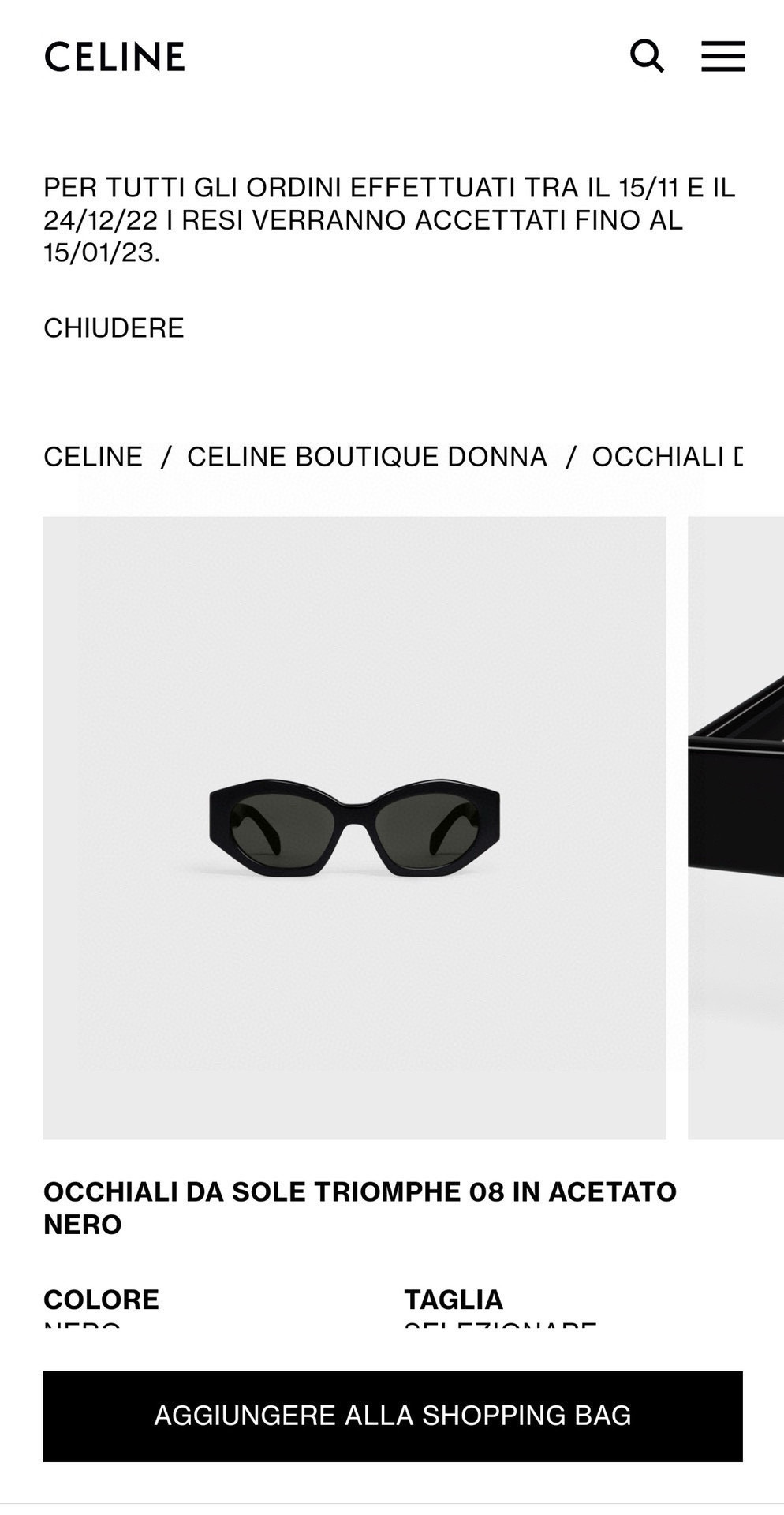The width and height of the screenshot is (784, 1515).
Task: Select the holiday returns notice text
Action: (390, 219)
